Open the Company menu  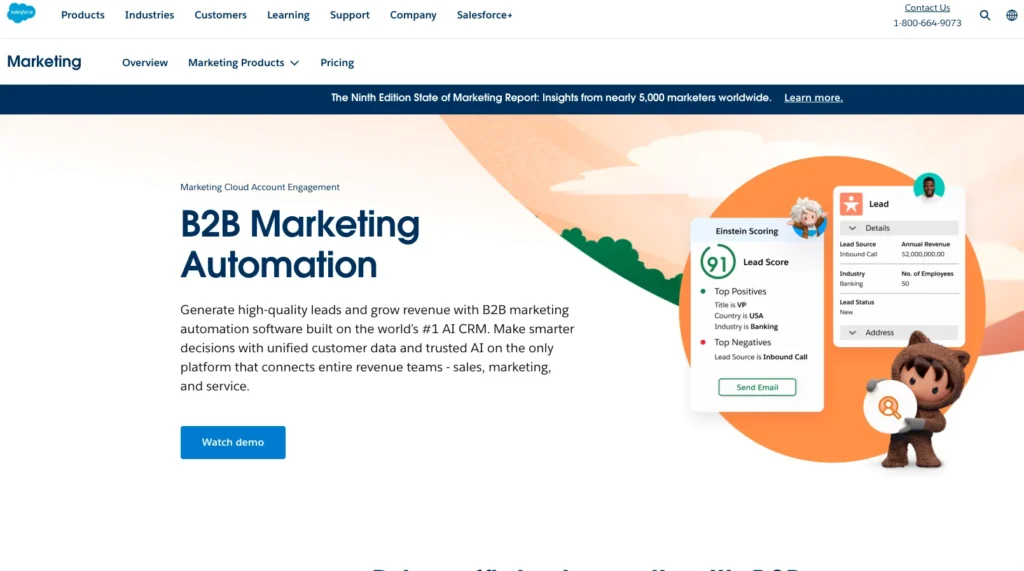(413, 15)
